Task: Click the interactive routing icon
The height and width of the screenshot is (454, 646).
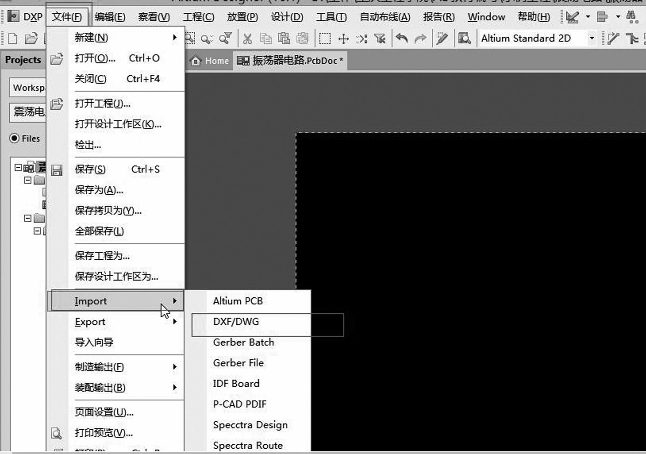Action: (613, 39)
